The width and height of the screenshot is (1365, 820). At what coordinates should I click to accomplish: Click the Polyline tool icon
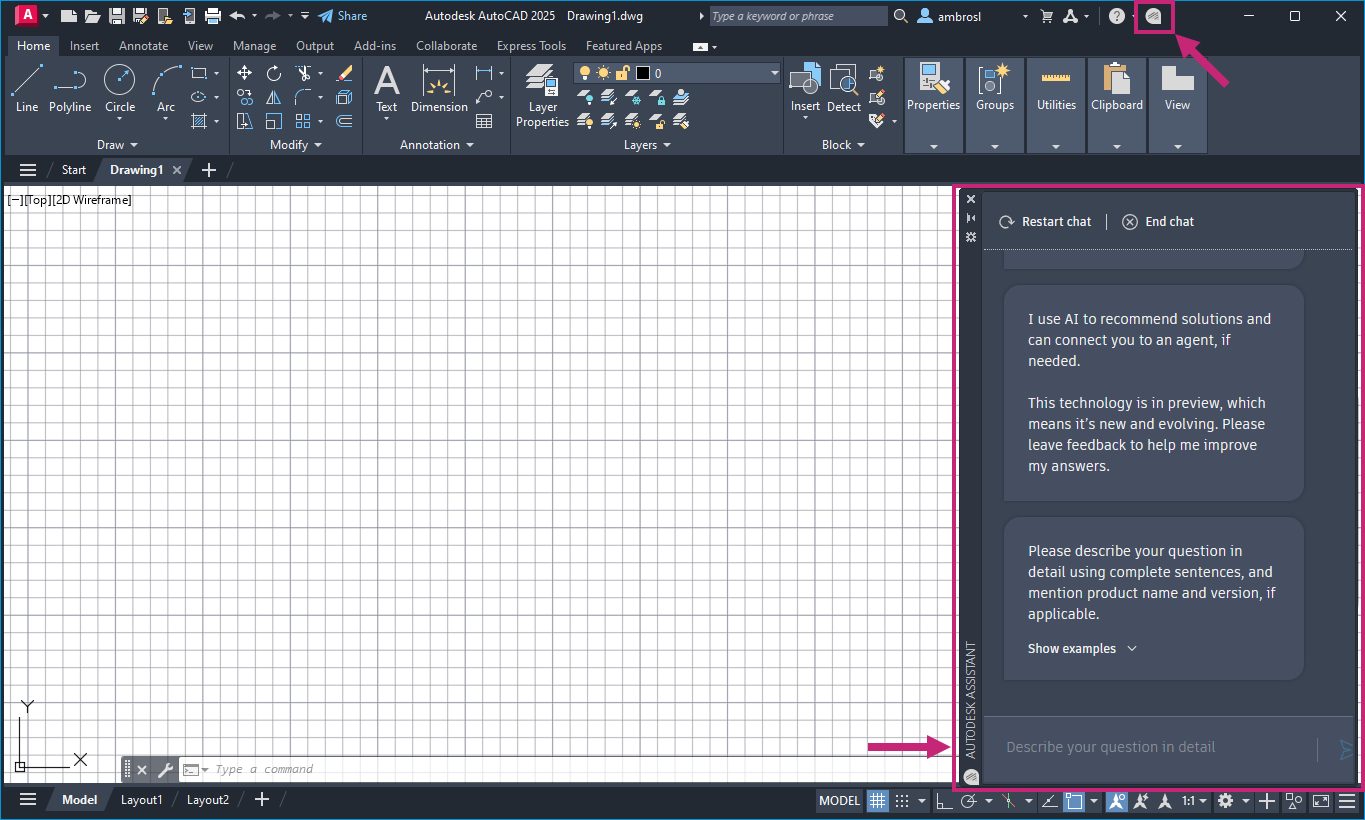click(x=70, y=88)
